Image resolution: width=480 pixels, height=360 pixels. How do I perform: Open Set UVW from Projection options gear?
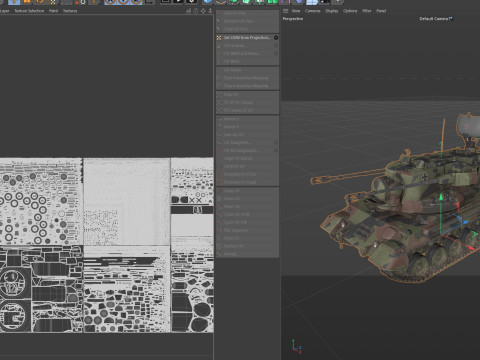276,38
